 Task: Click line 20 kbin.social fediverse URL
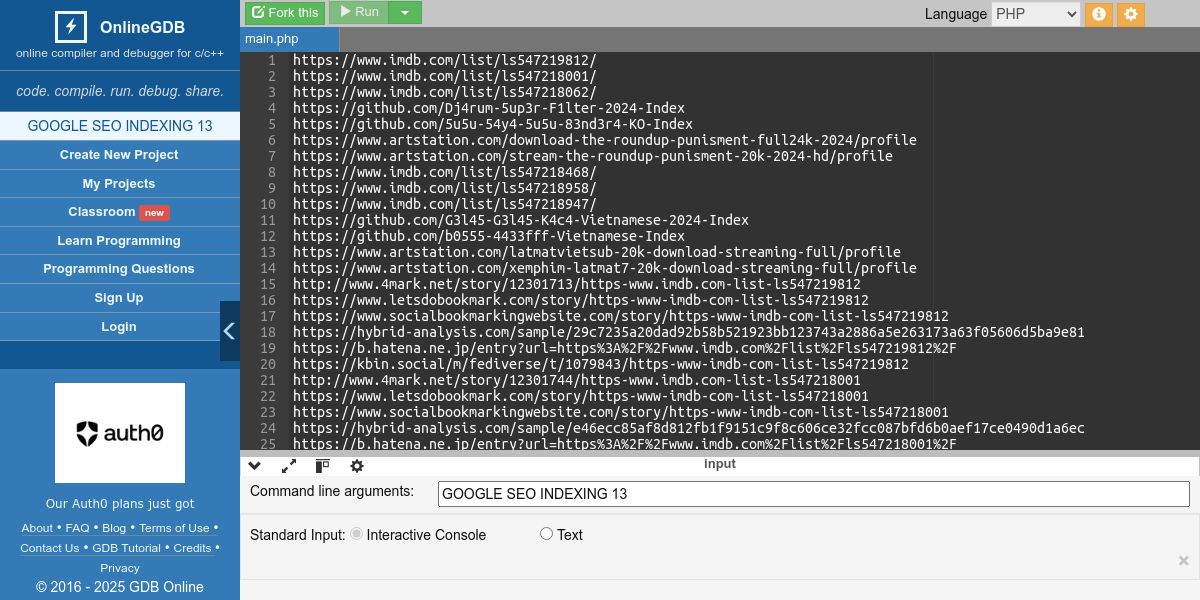point(601,364)
